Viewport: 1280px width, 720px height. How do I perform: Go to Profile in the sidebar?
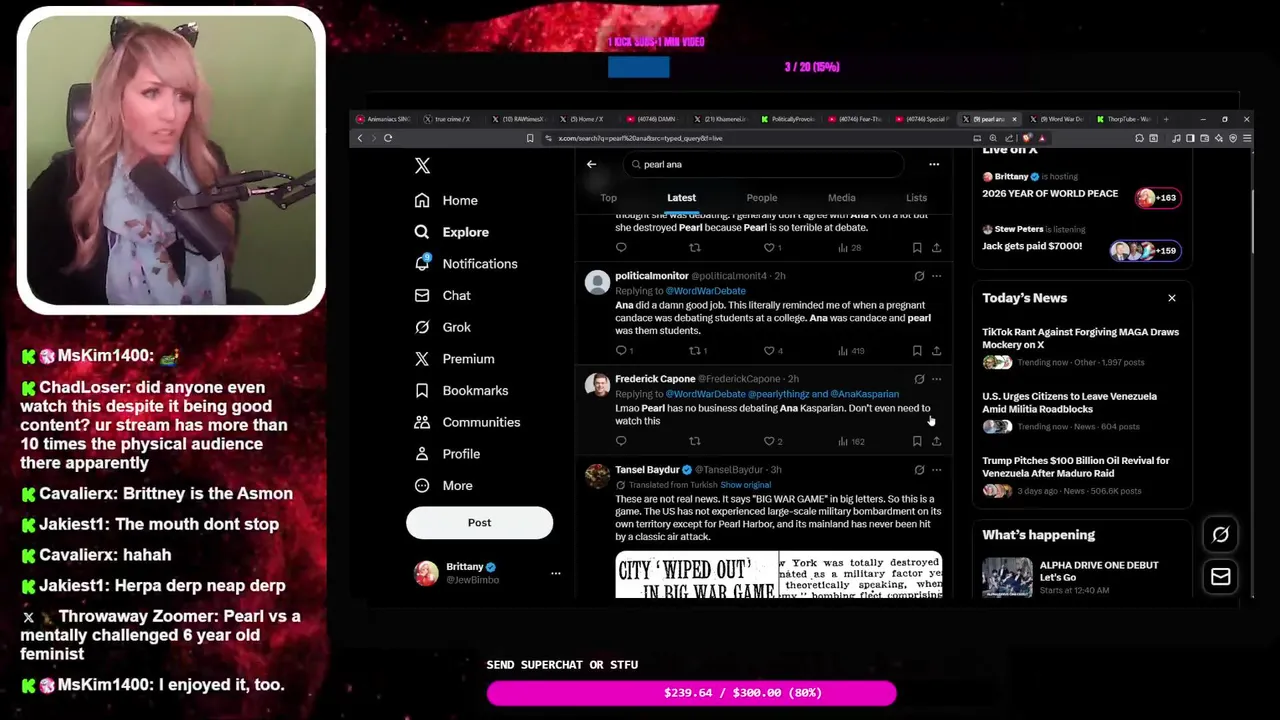pyautogui.click(x=447, y=454)
